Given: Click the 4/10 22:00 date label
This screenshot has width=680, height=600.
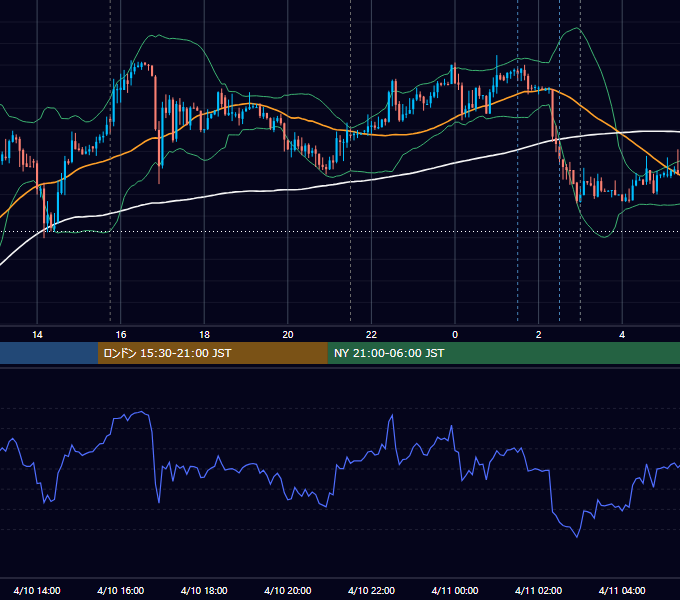Looking at the screenshot, I should point(371,590).
